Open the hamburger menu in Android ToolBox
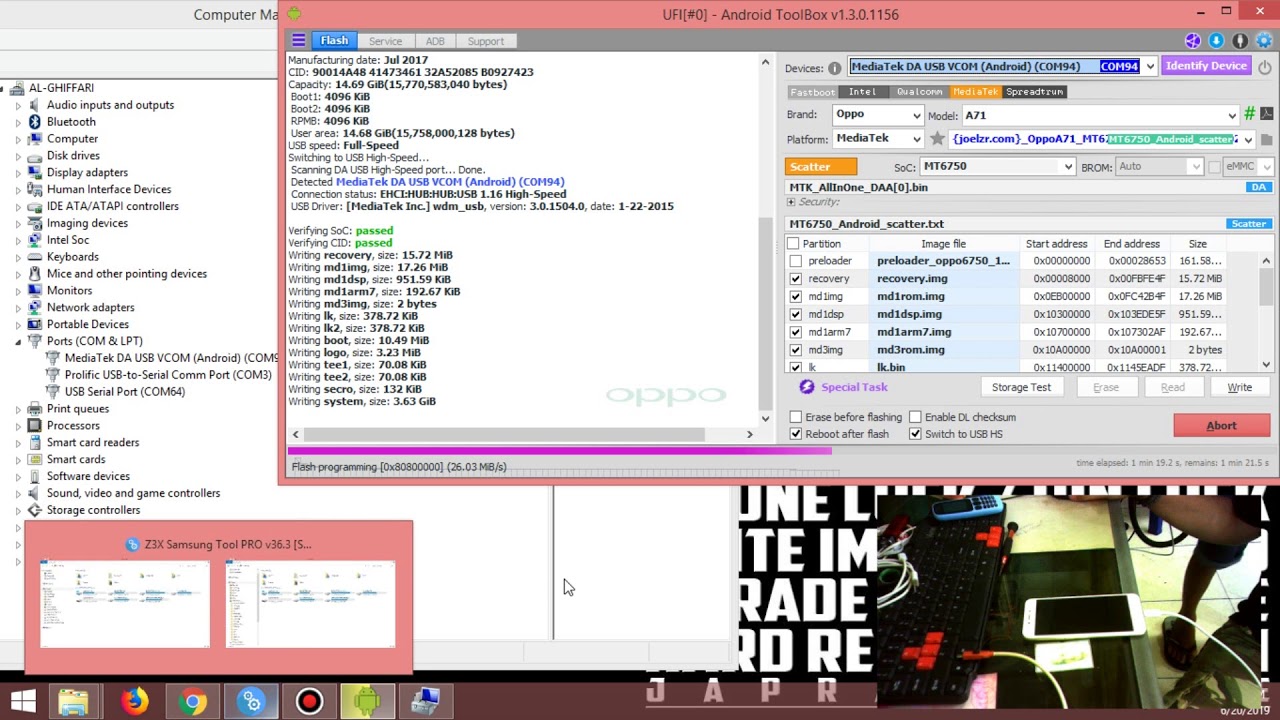Image resolution: width=1280 pixels, height=720 pixels. (x=298, y=41)
